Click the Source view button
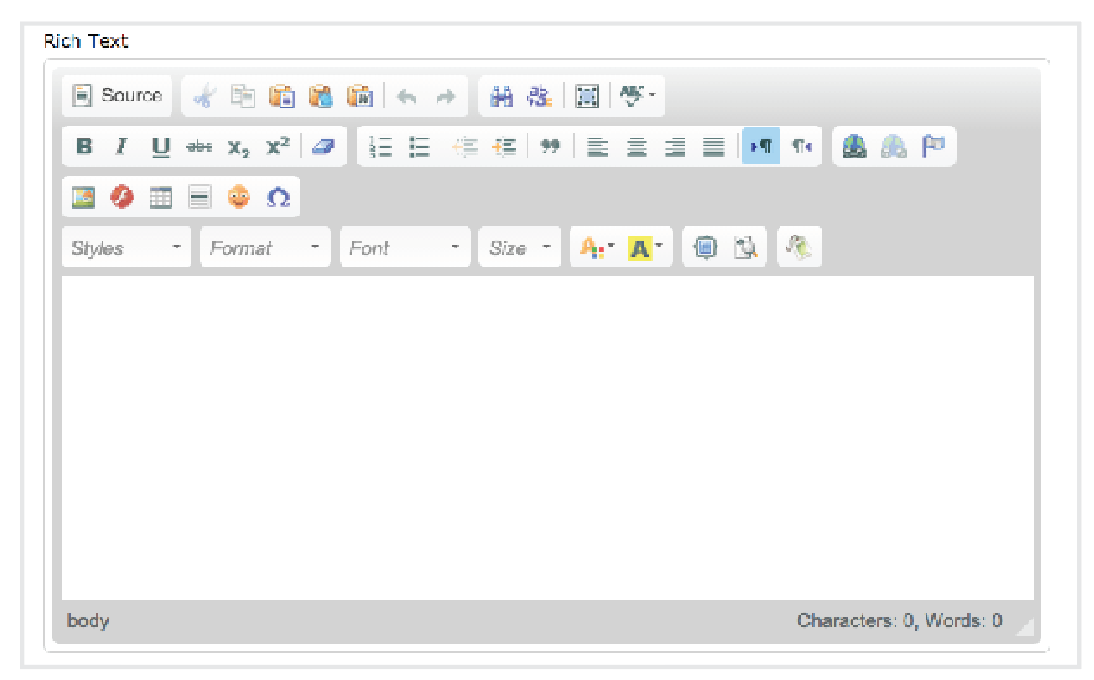 point(118,96)
